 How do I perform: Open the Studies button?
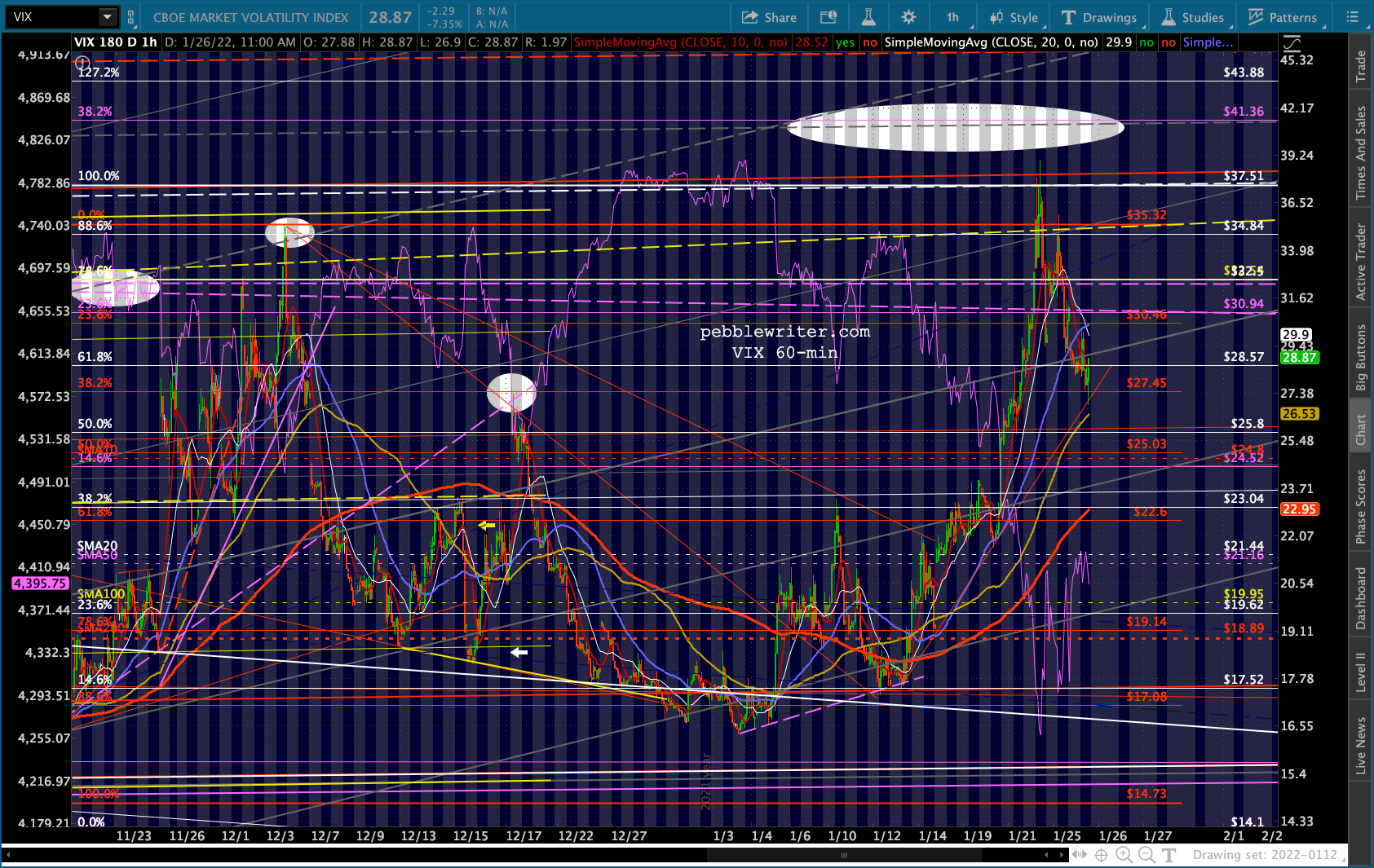pos(1193,17)
